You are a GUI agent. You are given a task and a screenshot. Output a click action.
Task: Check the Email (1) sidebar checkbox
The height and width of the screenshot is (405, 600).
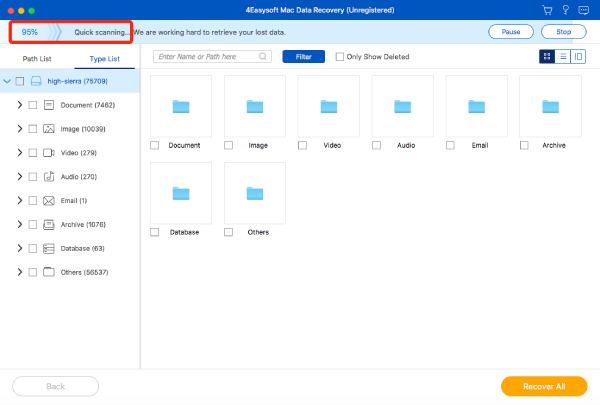pos(33,201)
